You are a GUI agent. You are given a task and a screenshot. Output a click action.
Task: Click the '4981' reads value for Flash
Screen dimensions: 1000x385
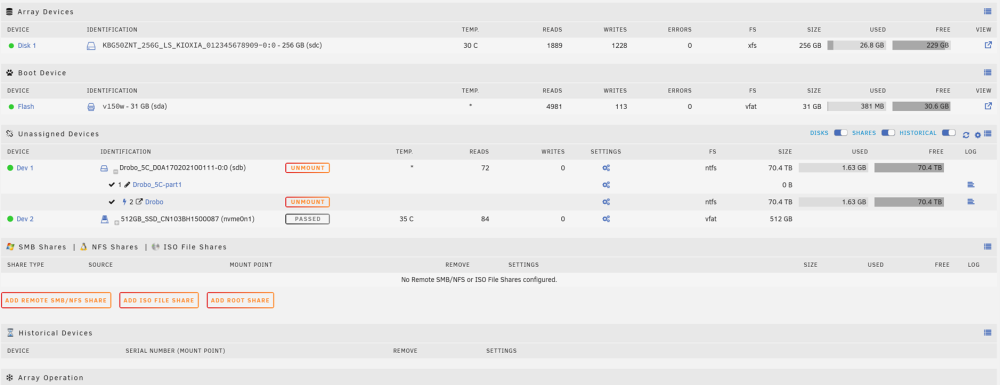click(554, 107)
